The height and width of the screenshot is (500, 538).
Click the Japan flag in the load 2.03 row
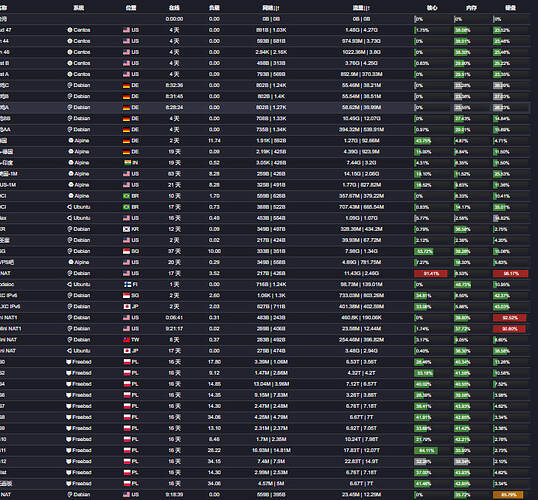point(127,306)
